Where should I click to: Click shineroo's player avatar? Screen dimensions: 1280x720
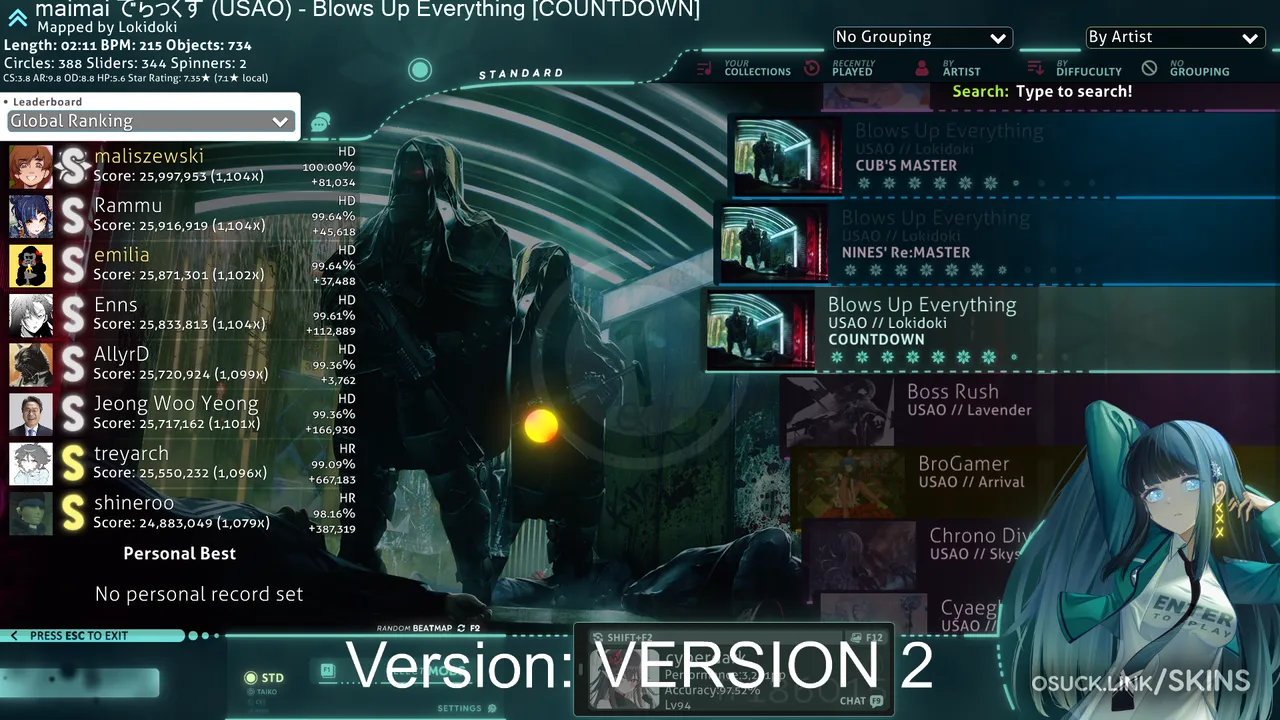pos(31,513)
